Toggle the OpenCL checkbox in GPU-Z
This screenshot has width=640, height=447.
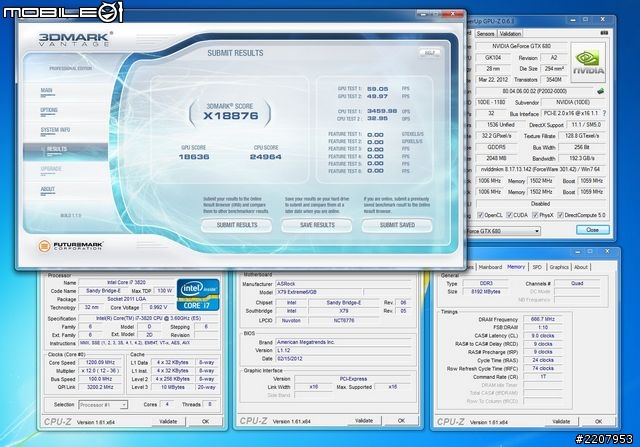480,215
